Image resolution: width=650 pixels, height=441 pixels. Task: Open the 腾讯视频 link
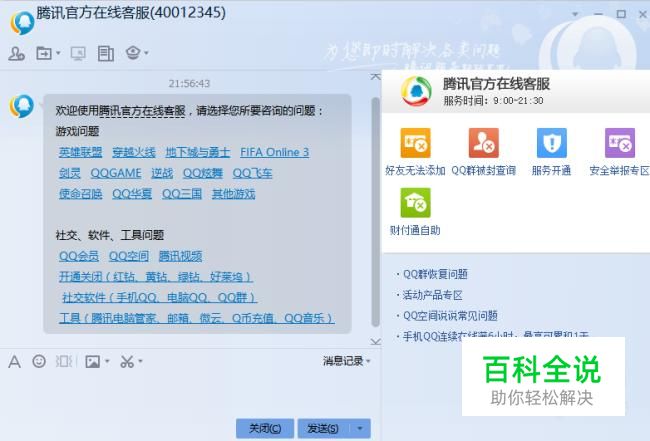point(180,256)
